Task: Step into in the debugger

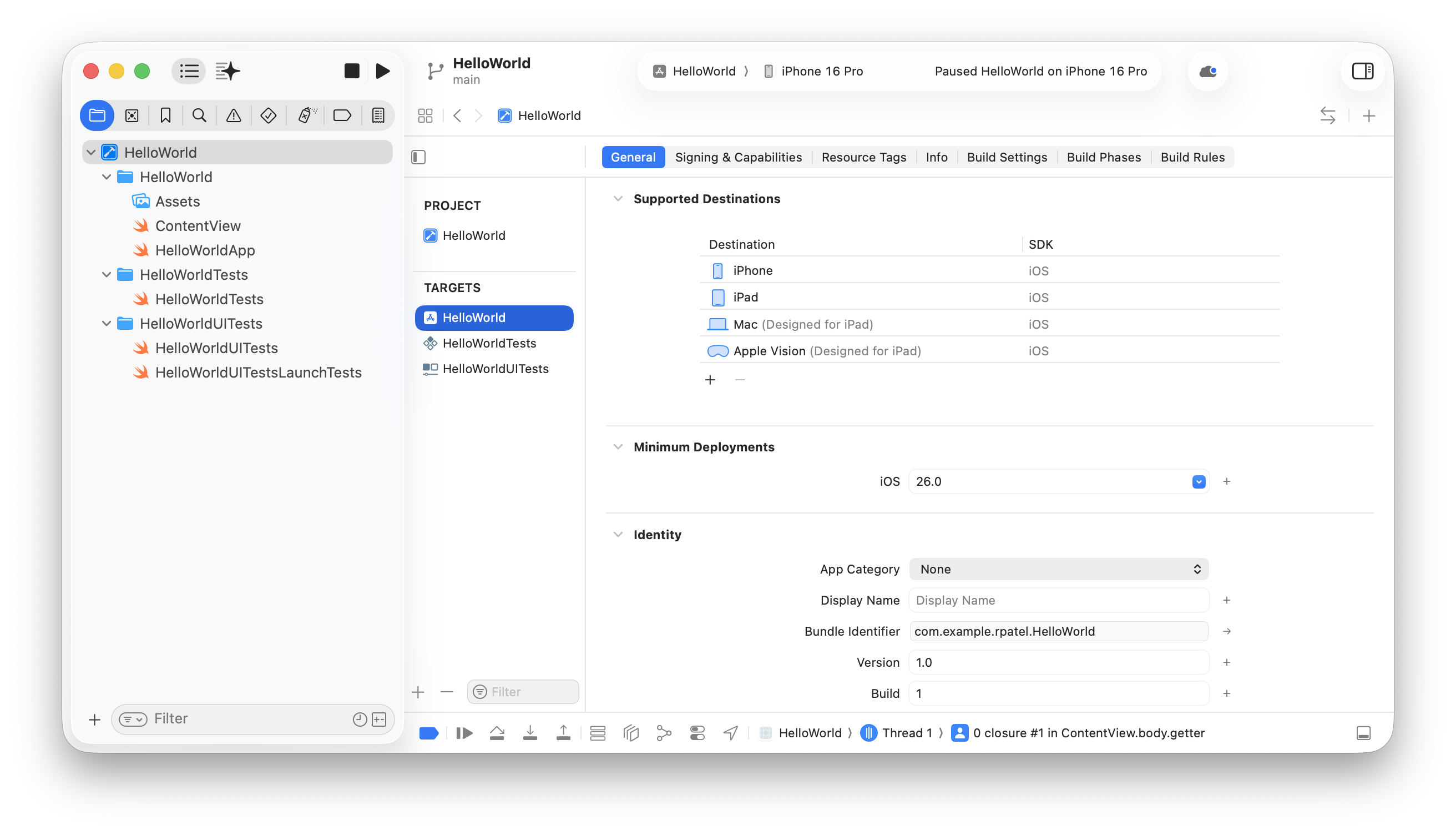Action: point(530,733)
